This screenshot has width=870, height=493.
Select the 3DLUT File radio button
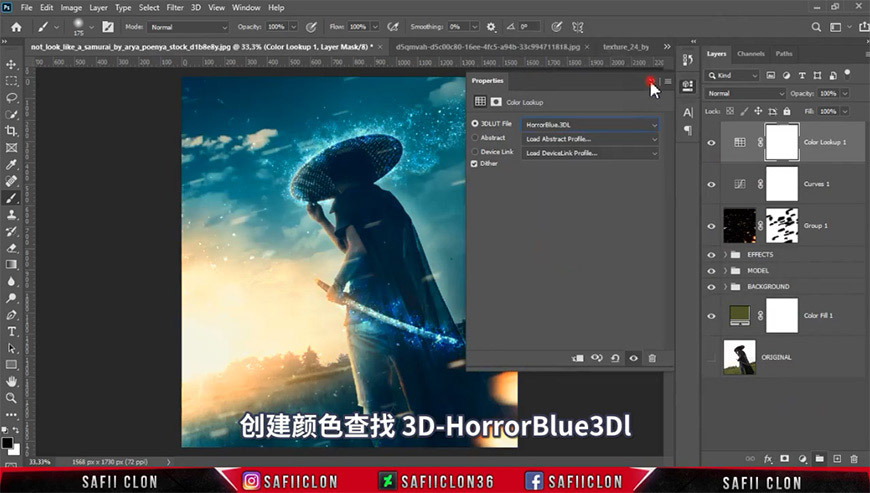pos(475,124)
